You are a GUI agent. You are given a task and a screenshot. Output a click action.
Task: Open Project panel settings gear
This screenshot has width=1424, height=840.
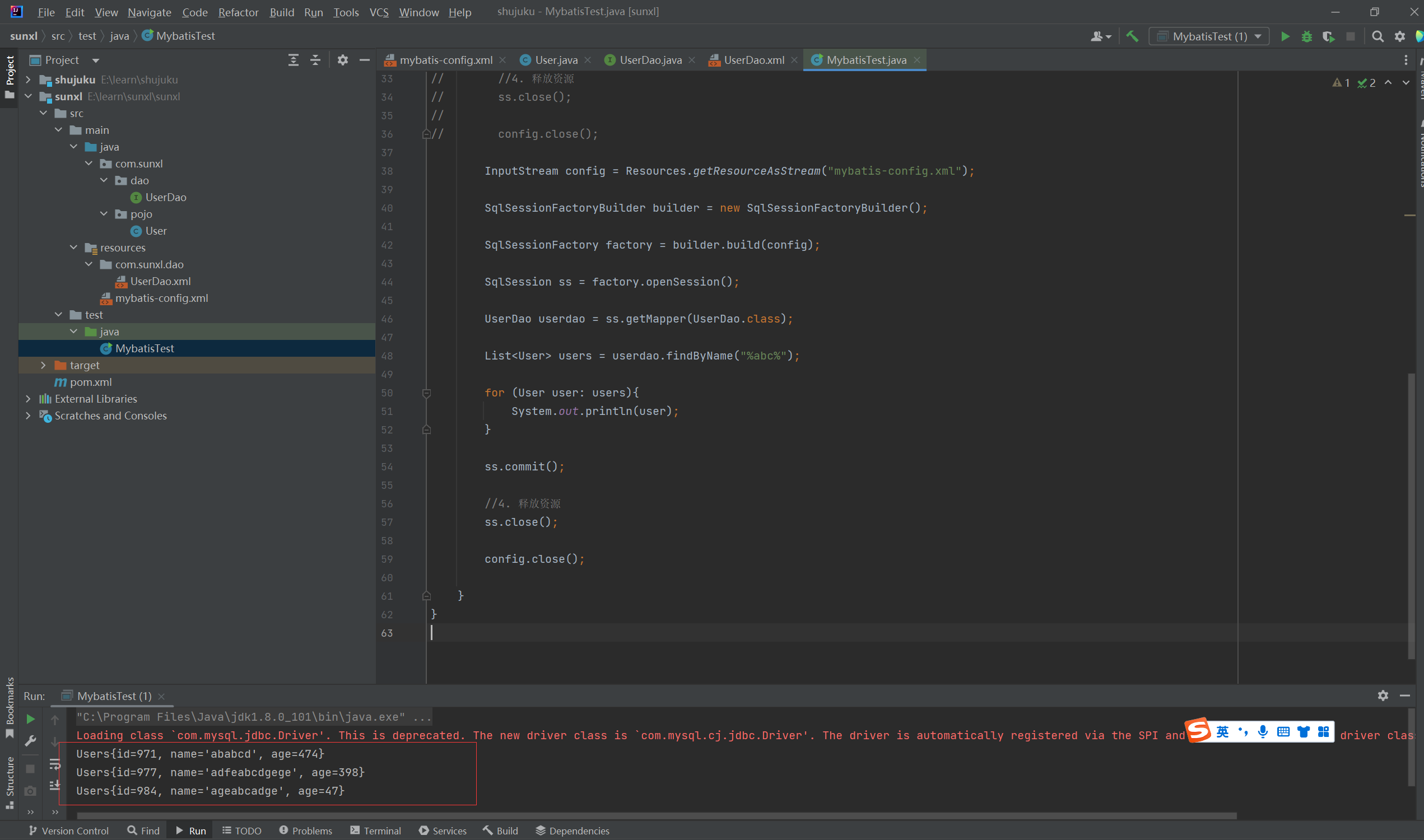click(x=342, y=60)
